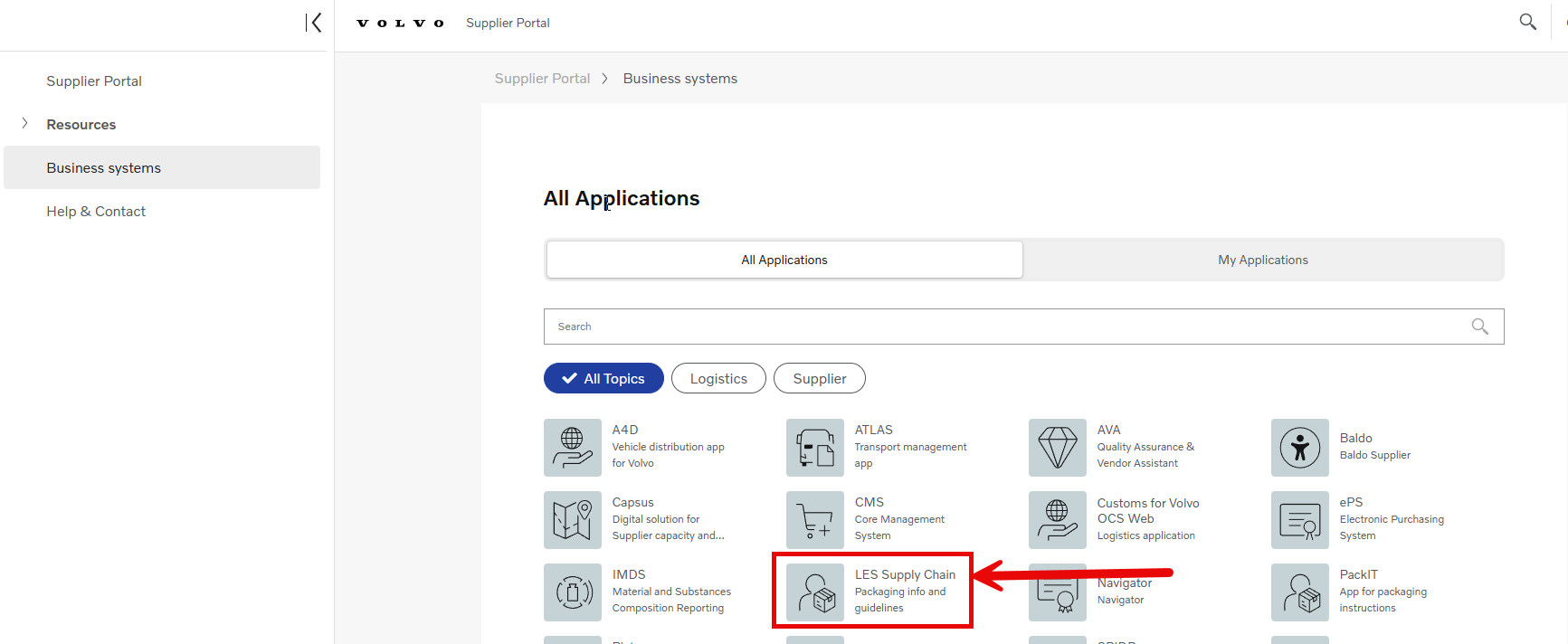The height and width of the screenshot is (644, 1568).
Task: Open the Customs for Volvo globe icon
Action: click(1058, 520)
